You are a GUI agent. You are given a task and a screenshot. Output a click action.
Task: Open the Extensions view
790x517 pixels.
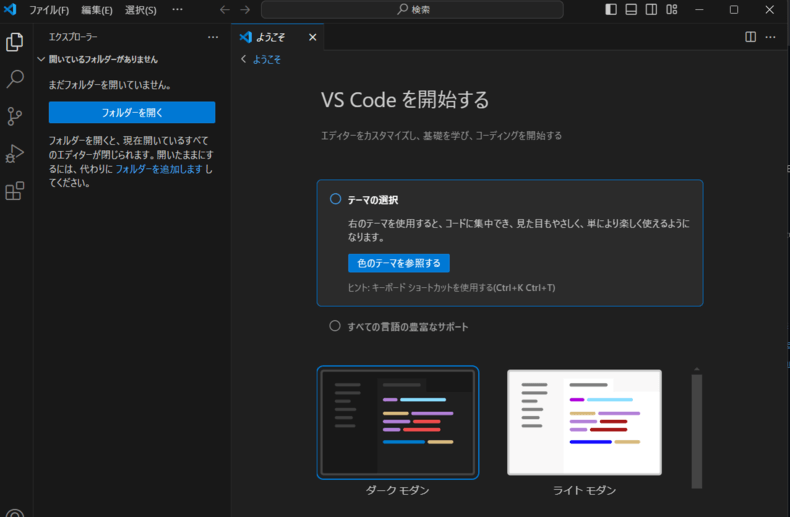[15, 191]
